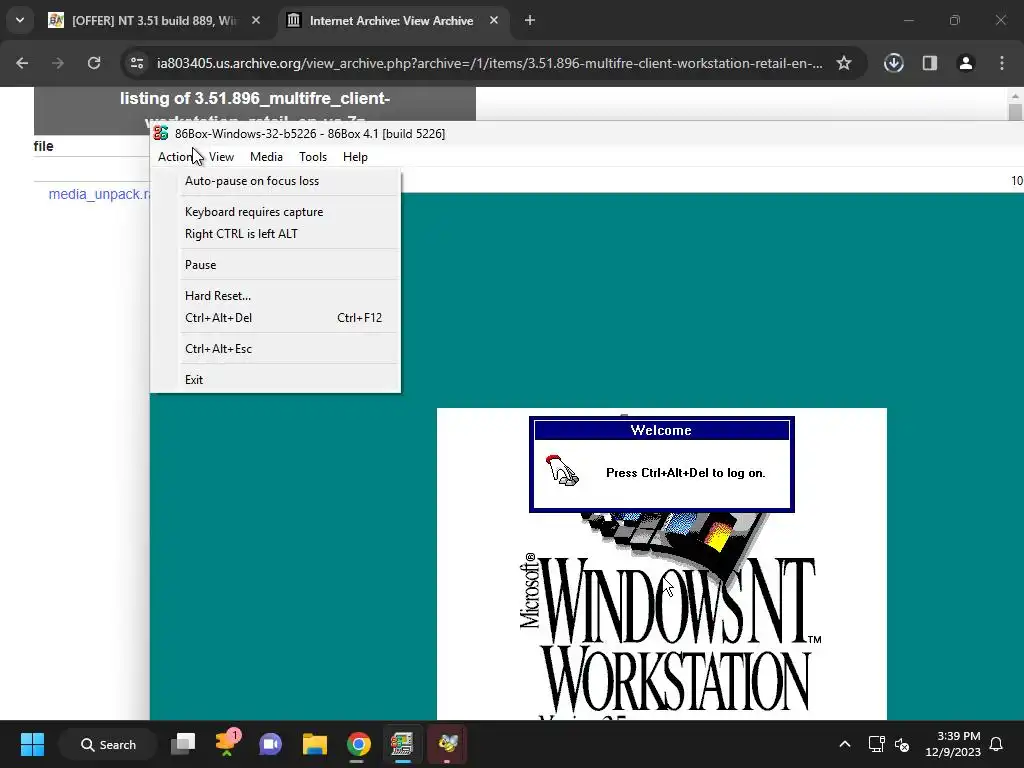Image resolution: width=1024 pixels, height=768 pixels.
Task: Open Chrome downloads icon
Action: 893,63
